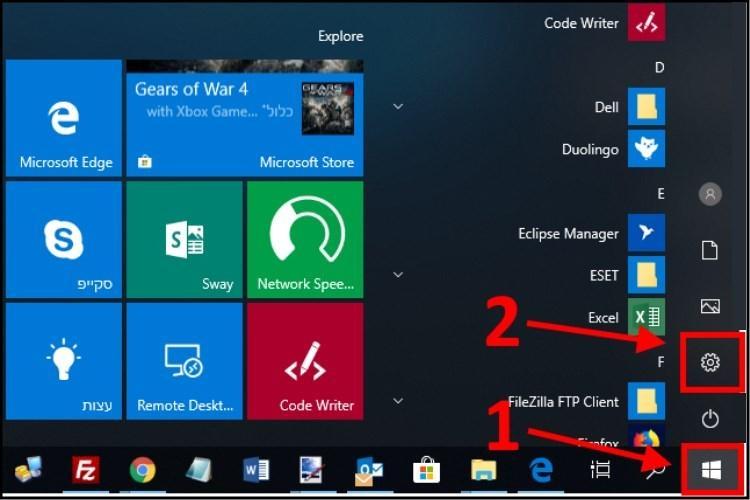Open the Sway tile
The height and width of the screenshot is (500, 750).
pyautogui.click(x=185, y=239)
